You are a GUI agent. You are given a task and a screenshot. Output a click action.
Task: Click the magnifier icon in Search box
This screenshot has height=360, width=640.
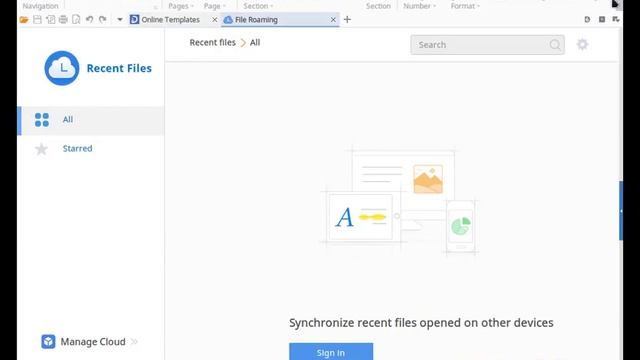pyautogui.click(x=555, y=45)
